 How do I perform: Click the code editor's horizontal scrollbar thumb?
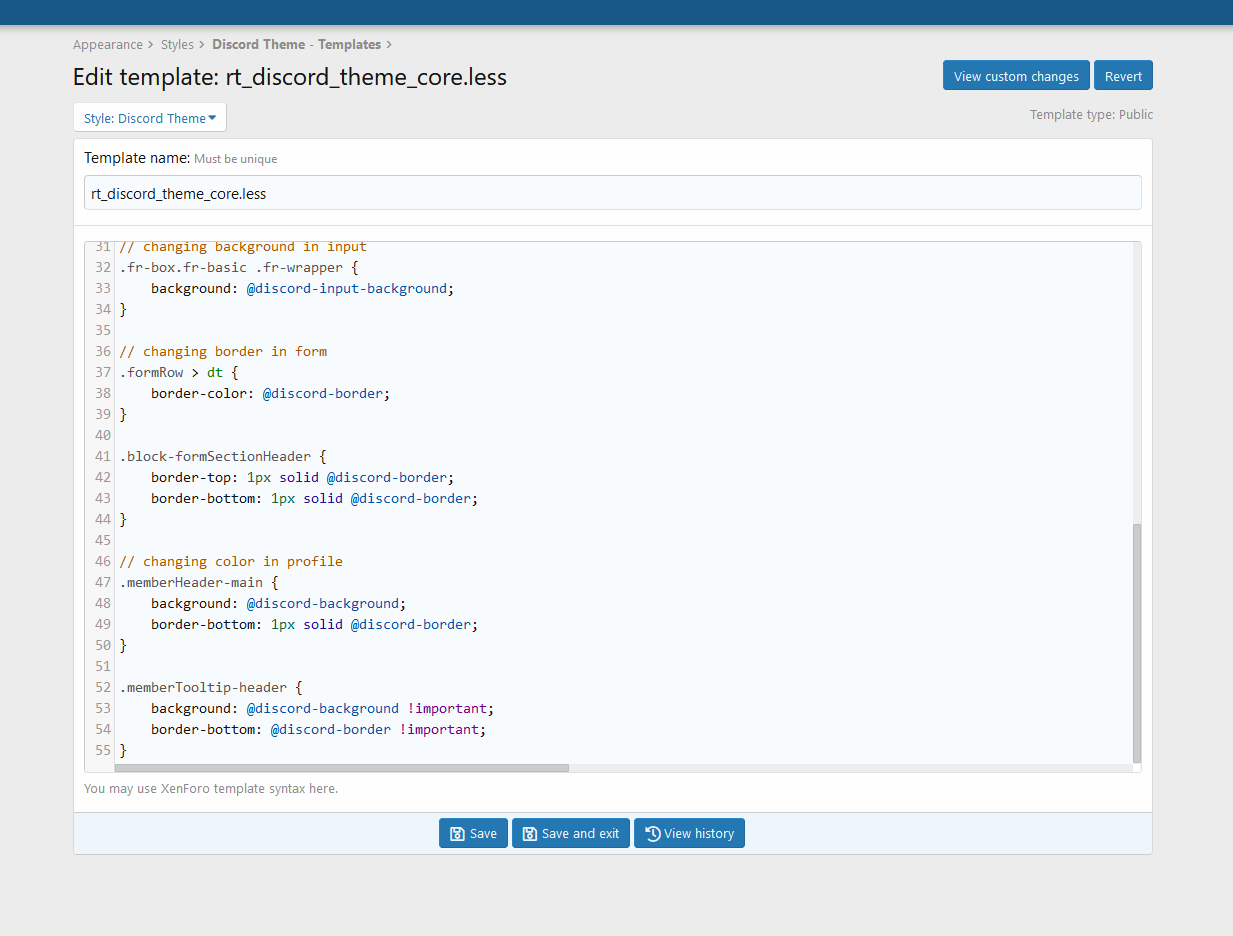(x=341, y=768)
